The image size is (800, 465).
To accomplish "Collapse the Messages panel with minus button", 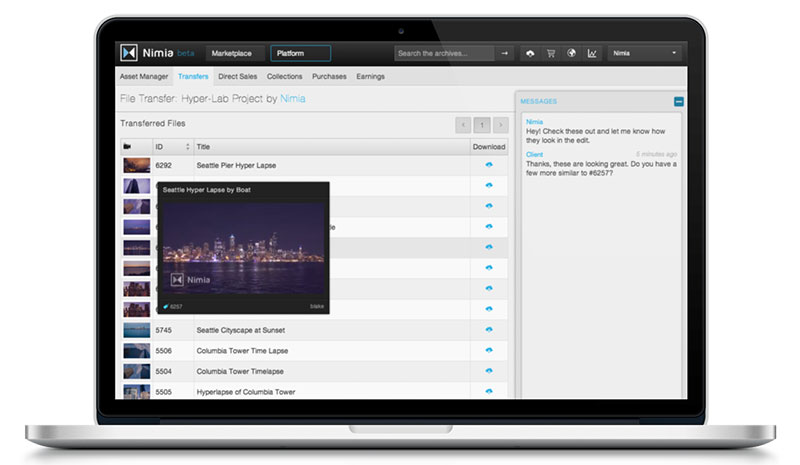I will click(679, 102).
